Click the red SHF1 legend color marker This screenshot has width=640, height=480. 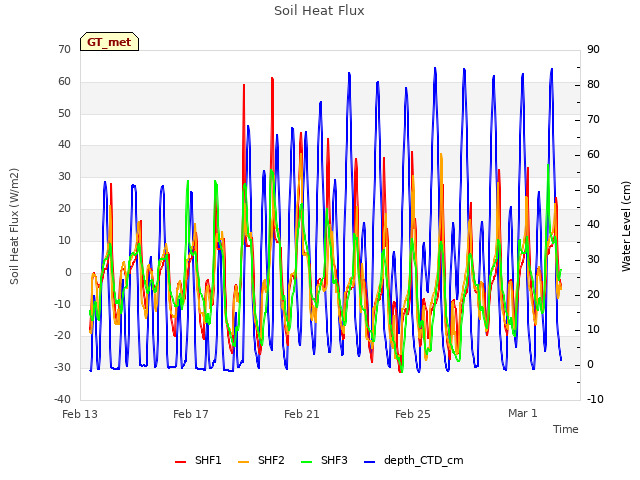coord(180,462)
